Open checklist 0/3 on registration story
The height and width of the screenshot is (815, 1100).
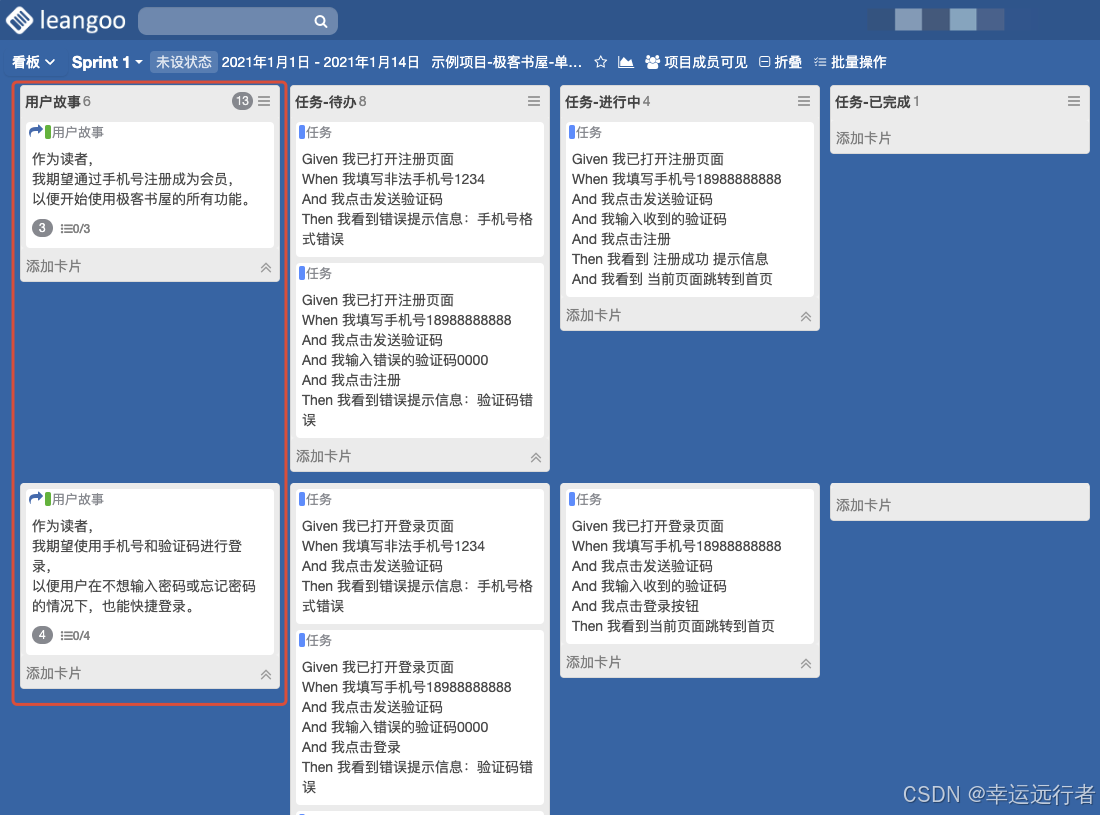pos(75,229)
